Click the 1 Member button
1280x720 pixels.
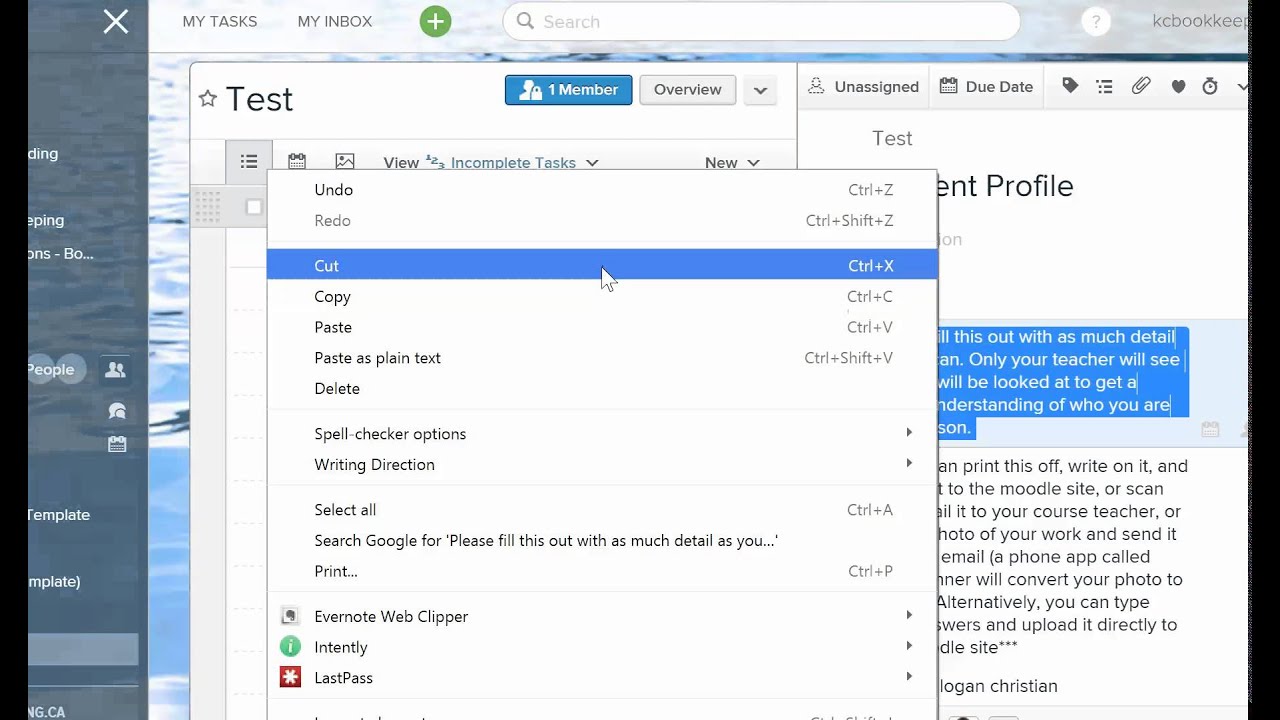pyautogui.click(x=568, y=89)
